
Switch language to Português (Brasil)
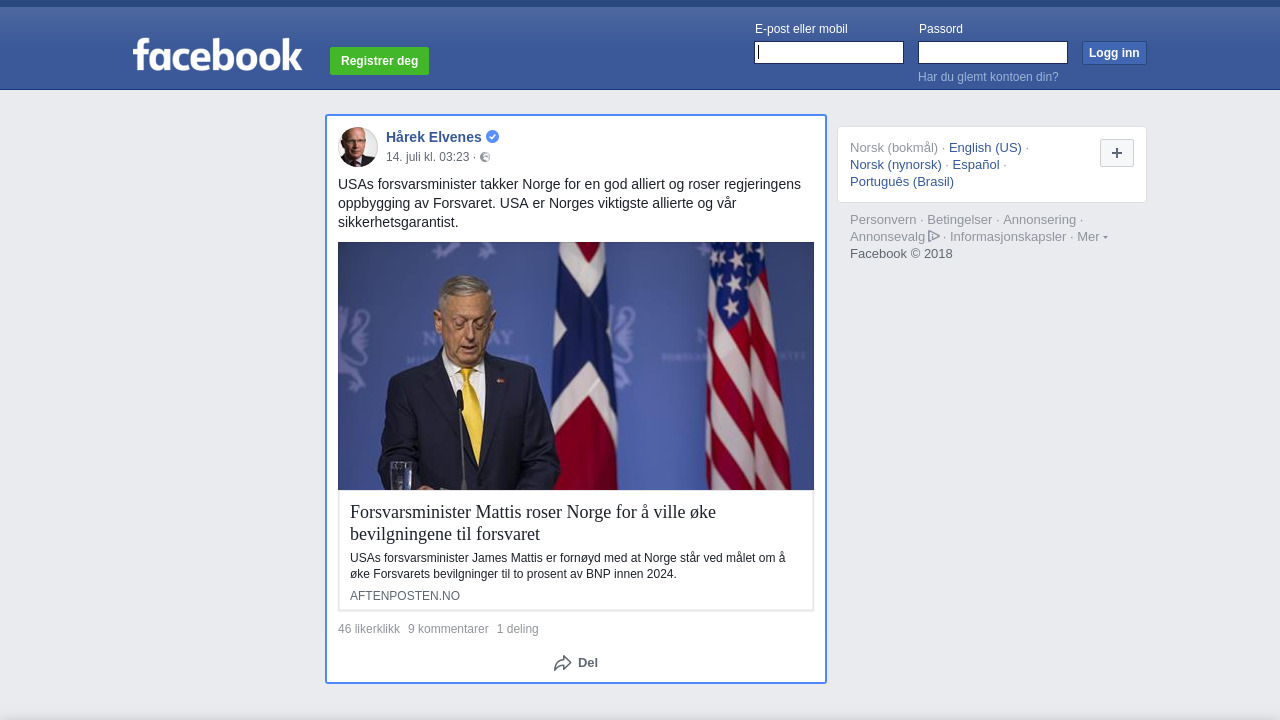(x=902, y=182)
